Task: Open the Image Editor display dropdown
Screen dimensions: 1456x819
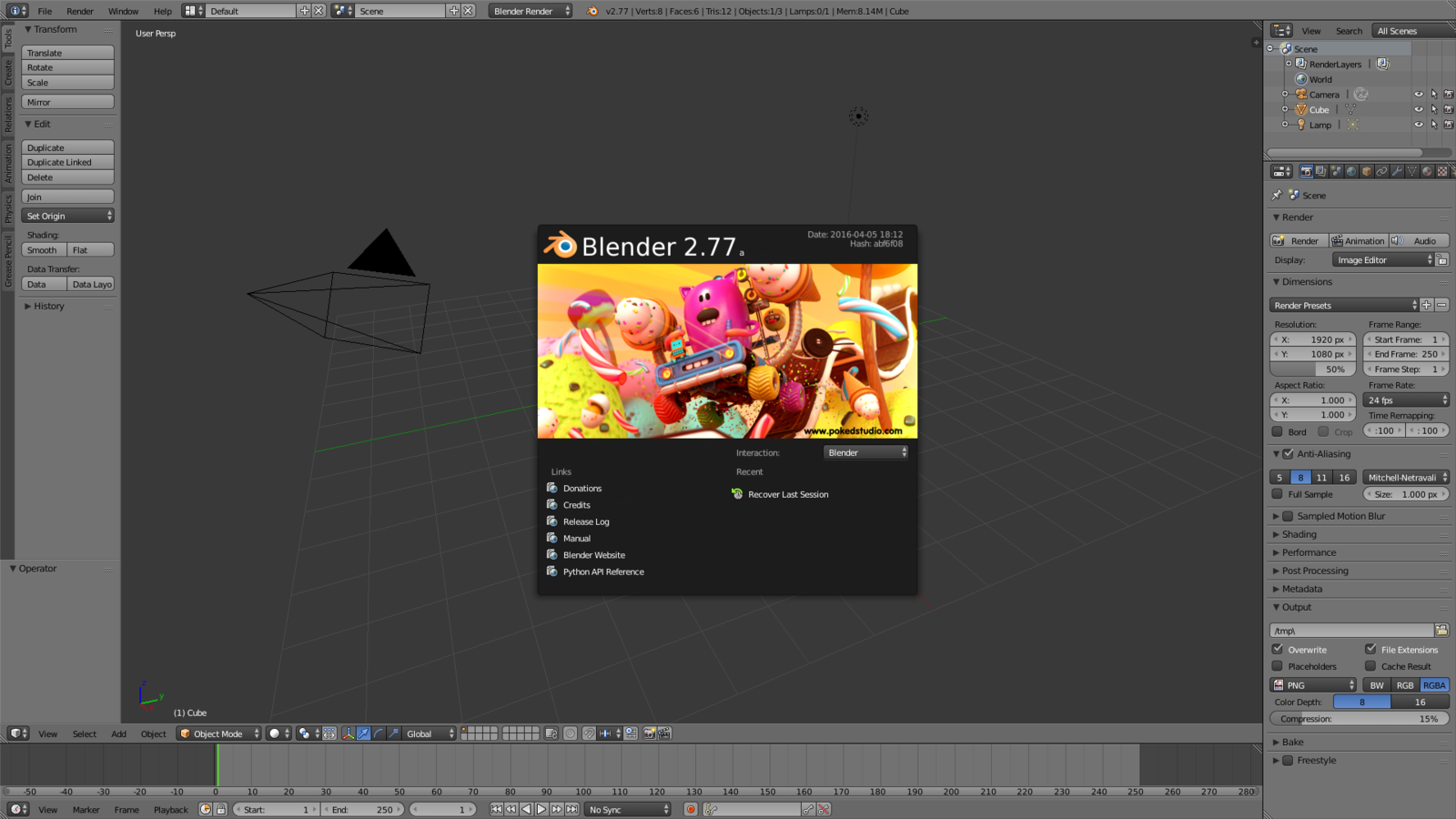Action: [x=1383, y=260]
